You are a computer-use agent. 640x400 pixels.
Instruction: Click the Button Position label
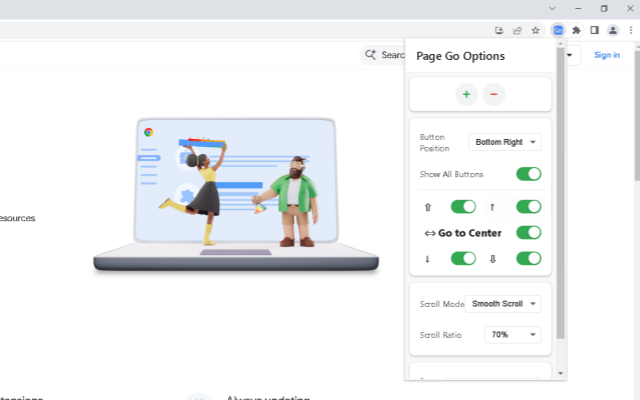tap(434, 143)
